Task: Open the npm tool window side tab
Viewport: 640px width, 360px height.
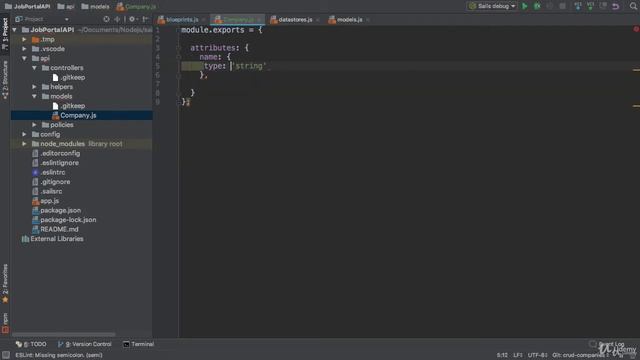Action: tap(5, 323)
